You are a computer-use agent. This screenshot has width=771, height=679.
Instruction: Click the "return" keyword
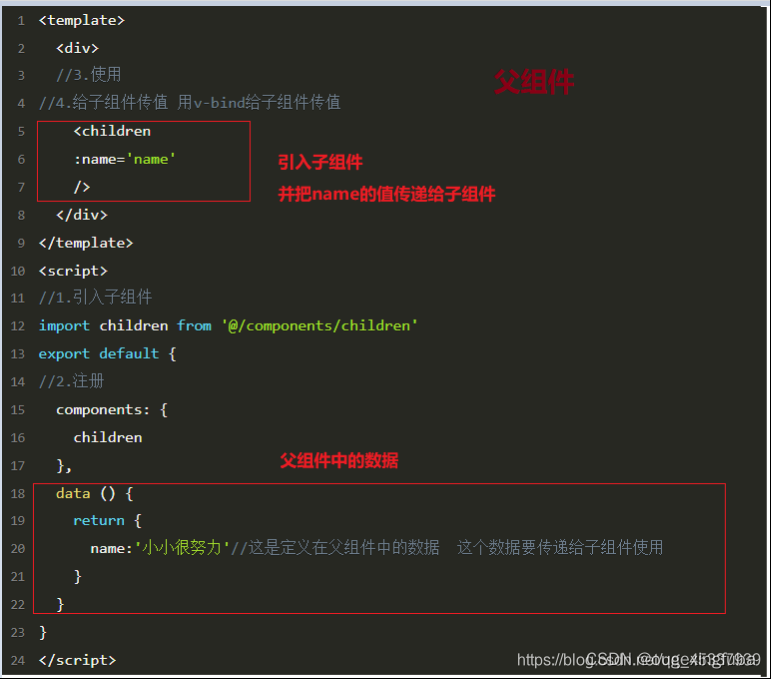click(99, 521)
